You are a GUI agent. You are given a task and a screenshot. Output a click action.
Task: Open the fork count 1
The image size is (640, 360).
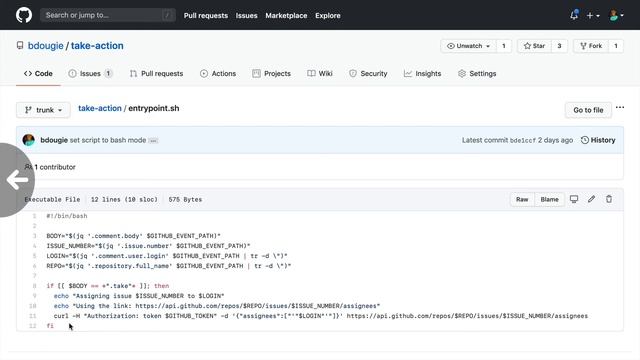(x=616, y=46)
